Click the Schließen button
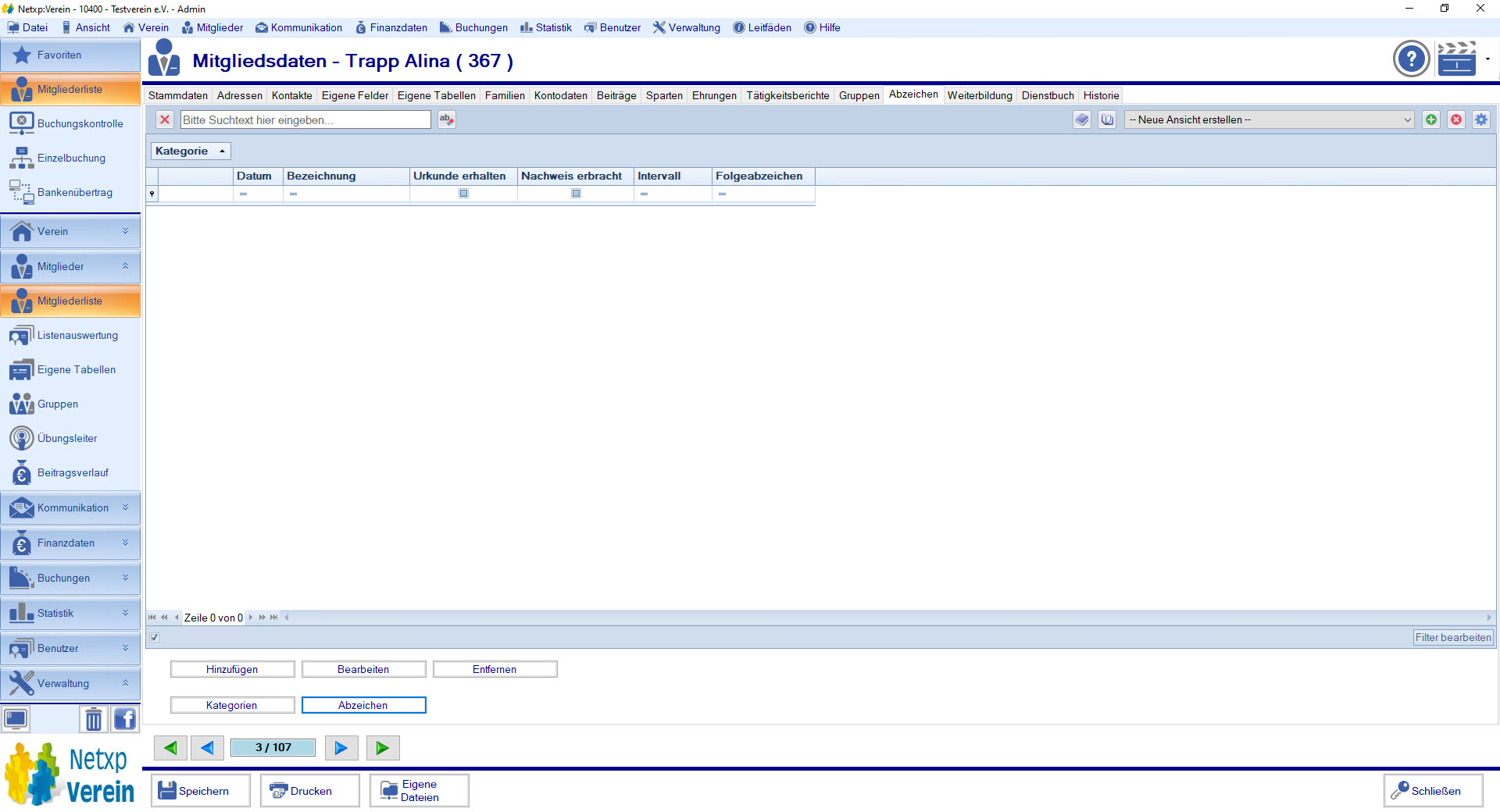1500x812 pixels. point(1434,791)
